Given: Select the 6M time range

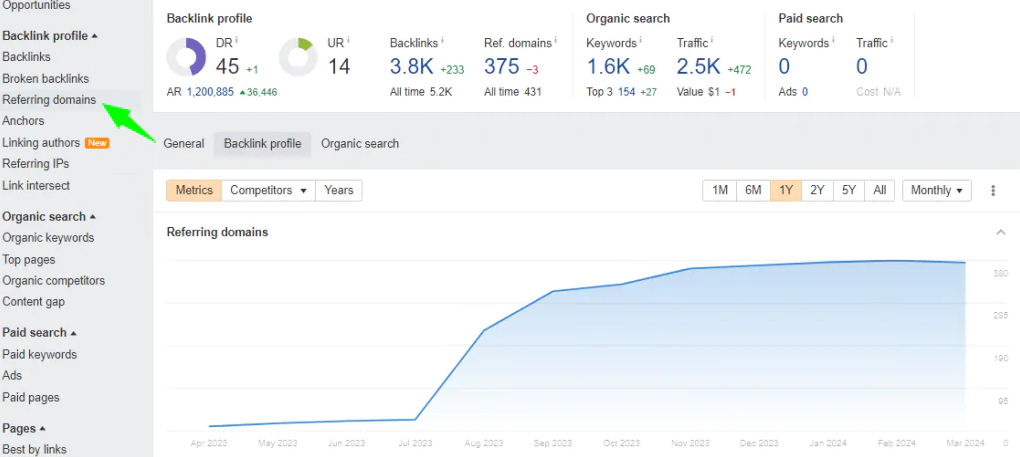Looking at the screenshot, I should [753, 190].
